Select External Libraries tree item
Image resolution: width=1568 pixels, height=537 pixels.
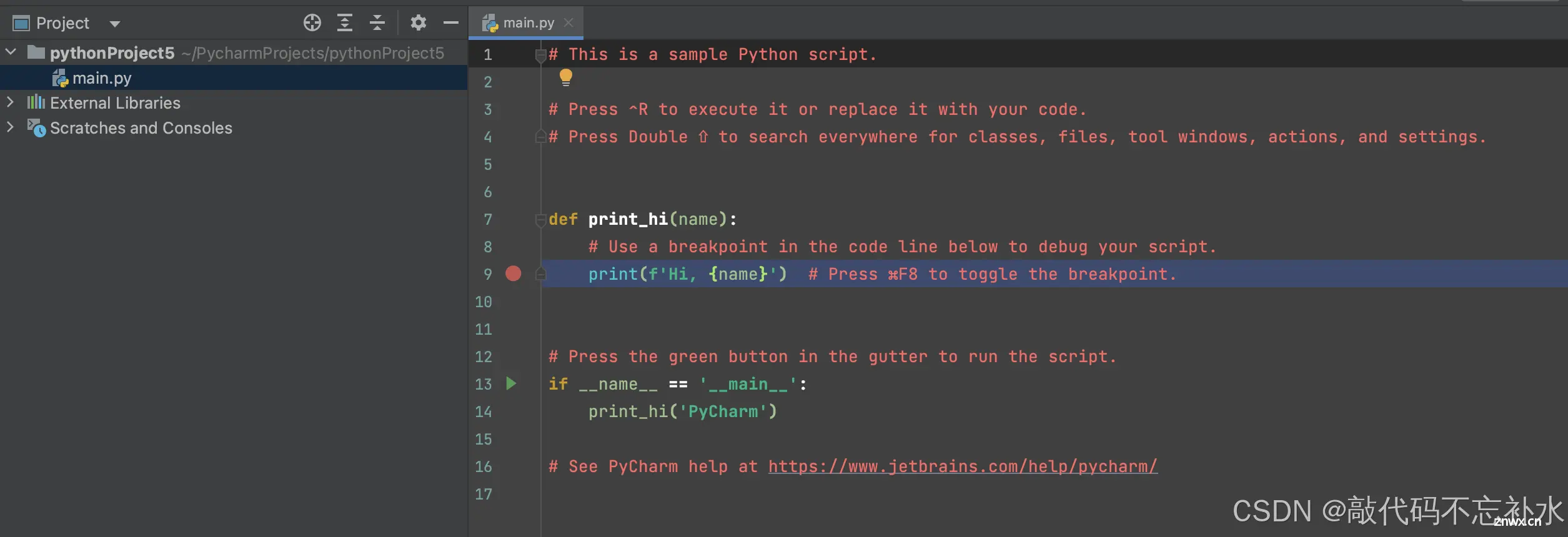(115, 103)
